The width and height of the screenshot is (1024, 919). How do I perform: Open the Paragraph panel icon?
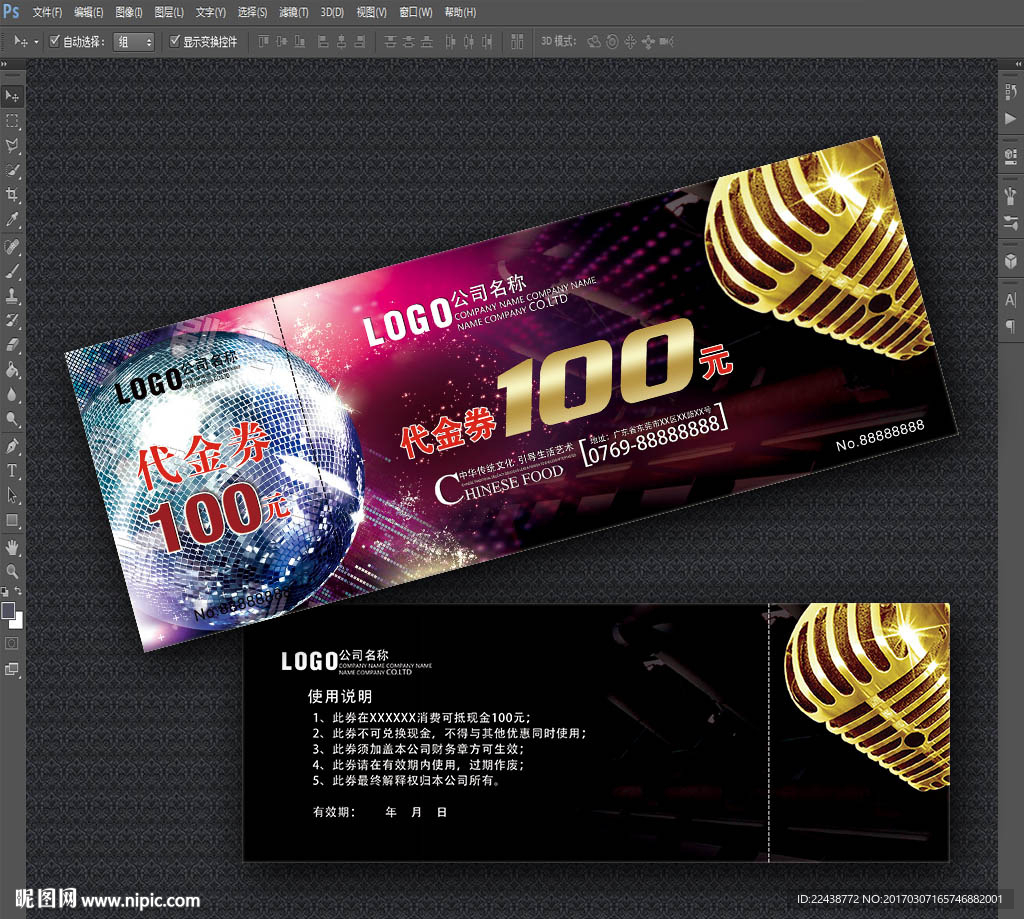pos(1011,326)
